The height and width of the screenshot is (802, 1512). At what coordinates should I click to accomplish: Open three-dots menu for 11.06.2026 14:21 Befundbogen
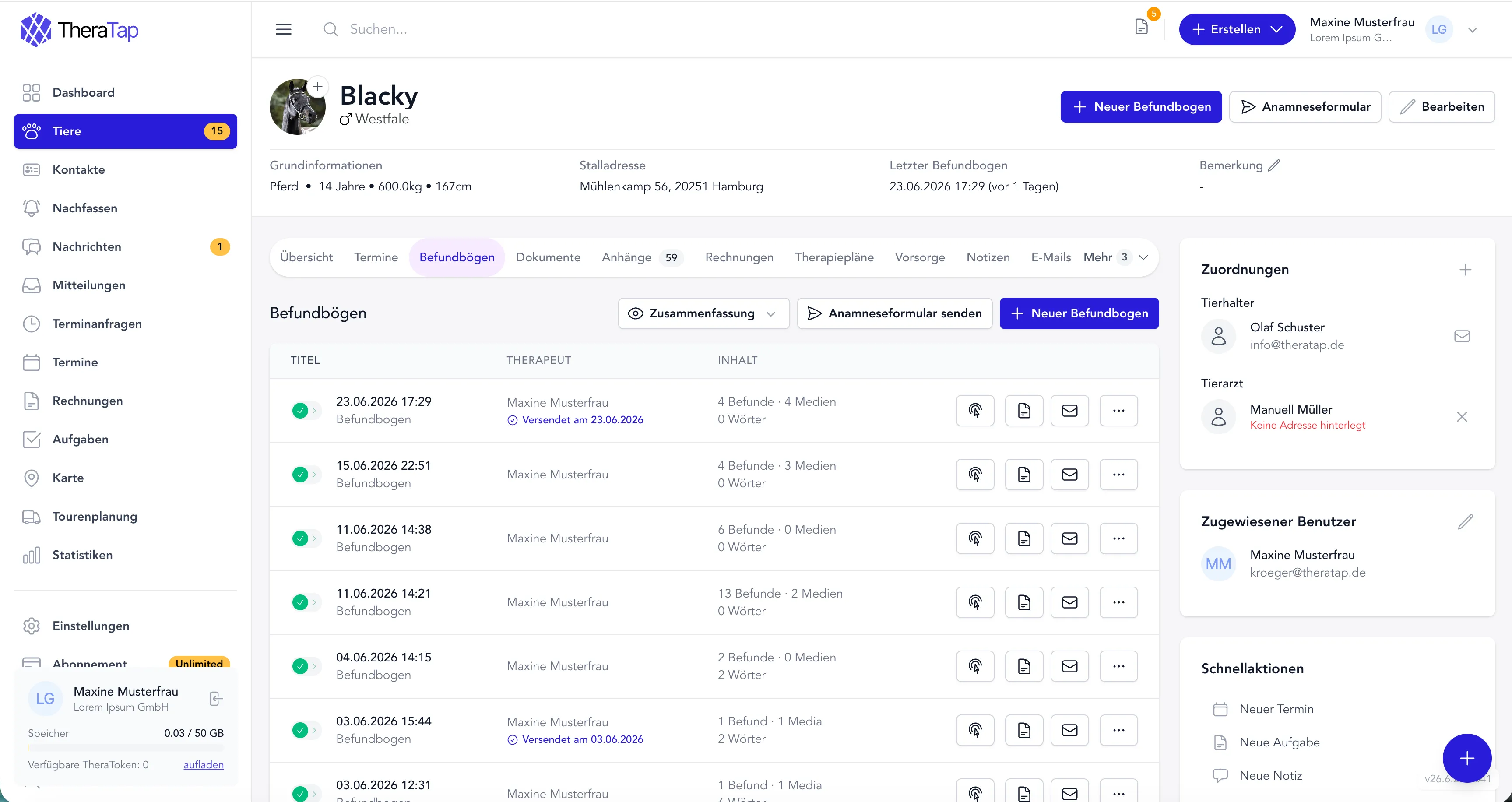point(1118,602)
